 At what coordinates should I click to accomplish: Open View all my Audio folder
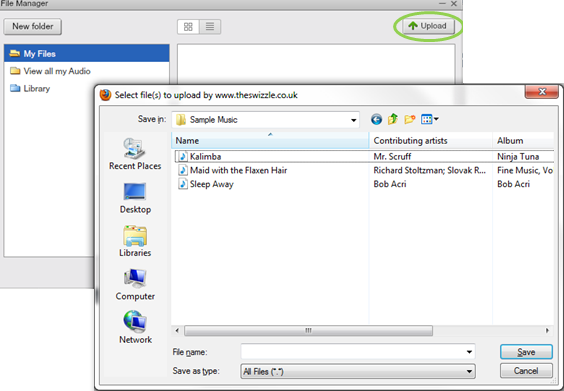click(x=50, y=71)
